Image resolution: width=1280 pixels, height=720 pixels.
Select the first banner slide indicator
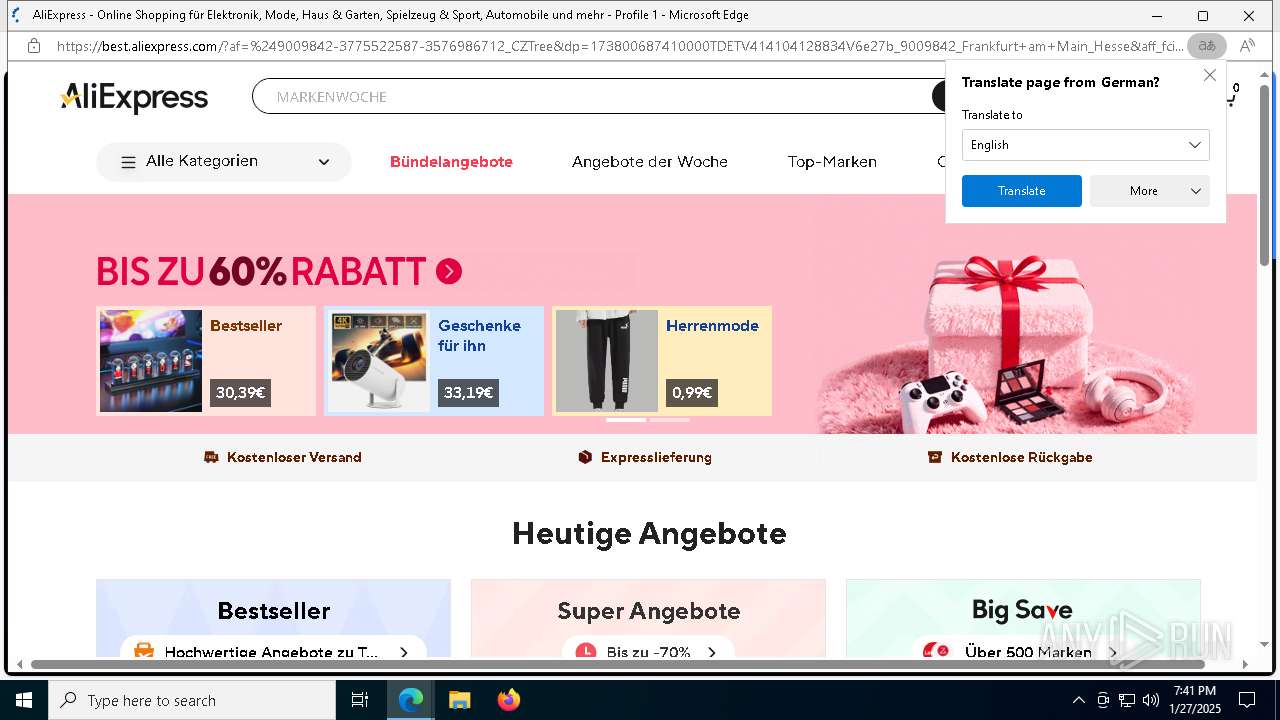click(x=626, y=420)
